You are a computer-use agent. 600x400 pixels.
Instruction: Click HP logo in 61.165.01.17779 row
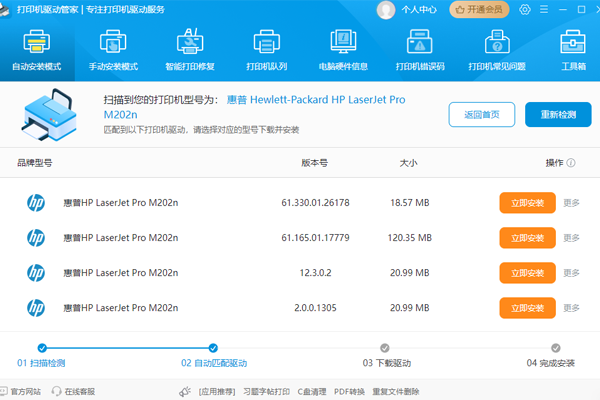click(36, 238)
